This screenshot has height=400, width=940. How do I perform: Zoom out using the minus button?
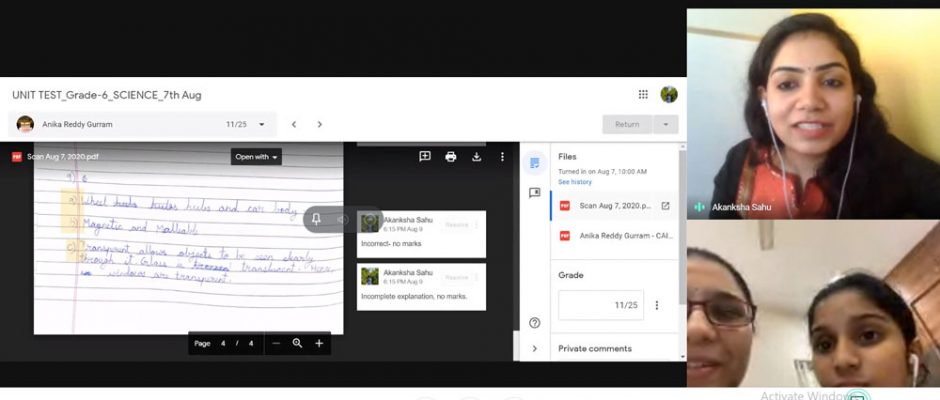point(276,343)
